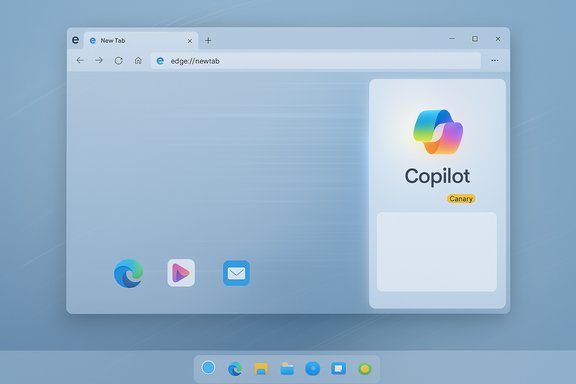Open the Mail envelope shortcut
The width and height of the screenshot is (576, 384).
tap(236, 273)
